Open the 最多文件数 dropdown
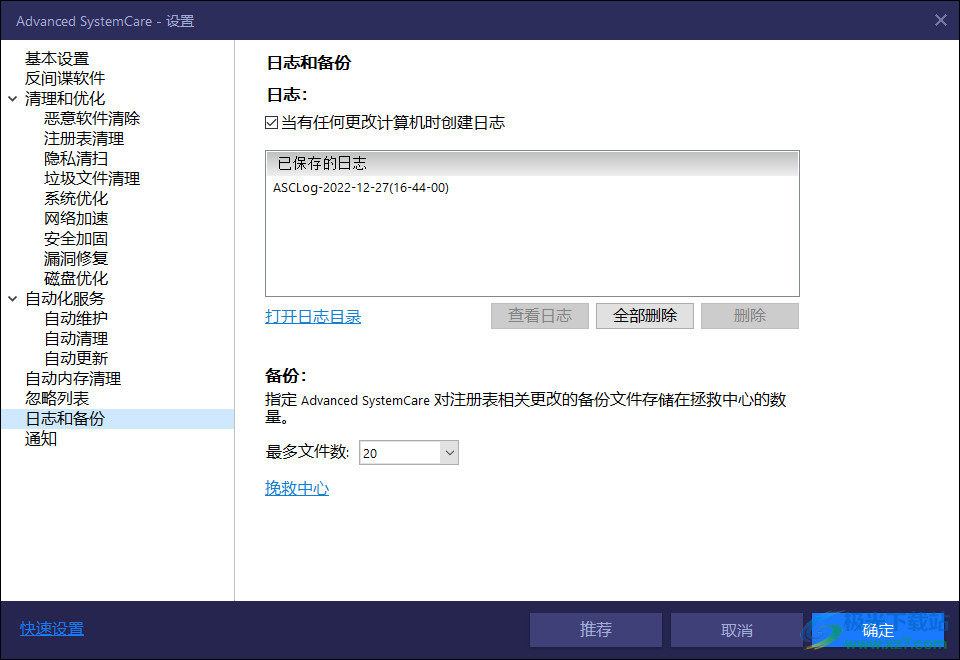The image size is (960, 660). coord(449,453)
